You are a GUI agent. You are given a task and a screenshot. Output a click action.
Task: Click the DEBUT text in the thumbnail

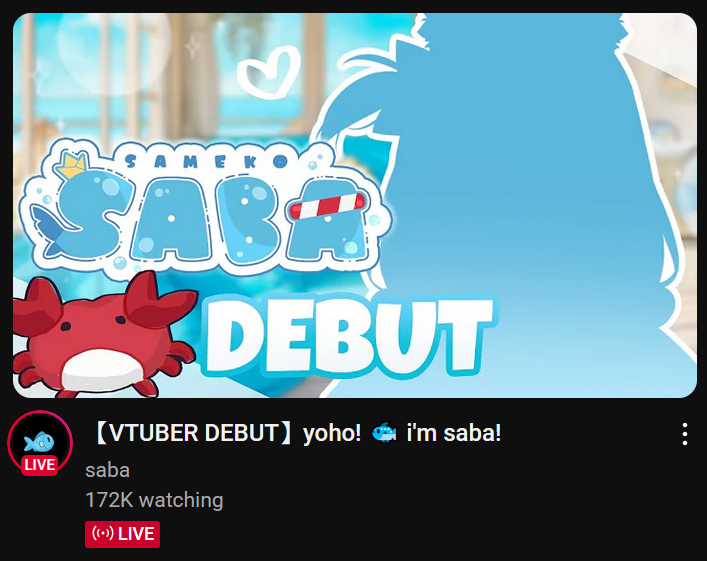tap(349, 336)
